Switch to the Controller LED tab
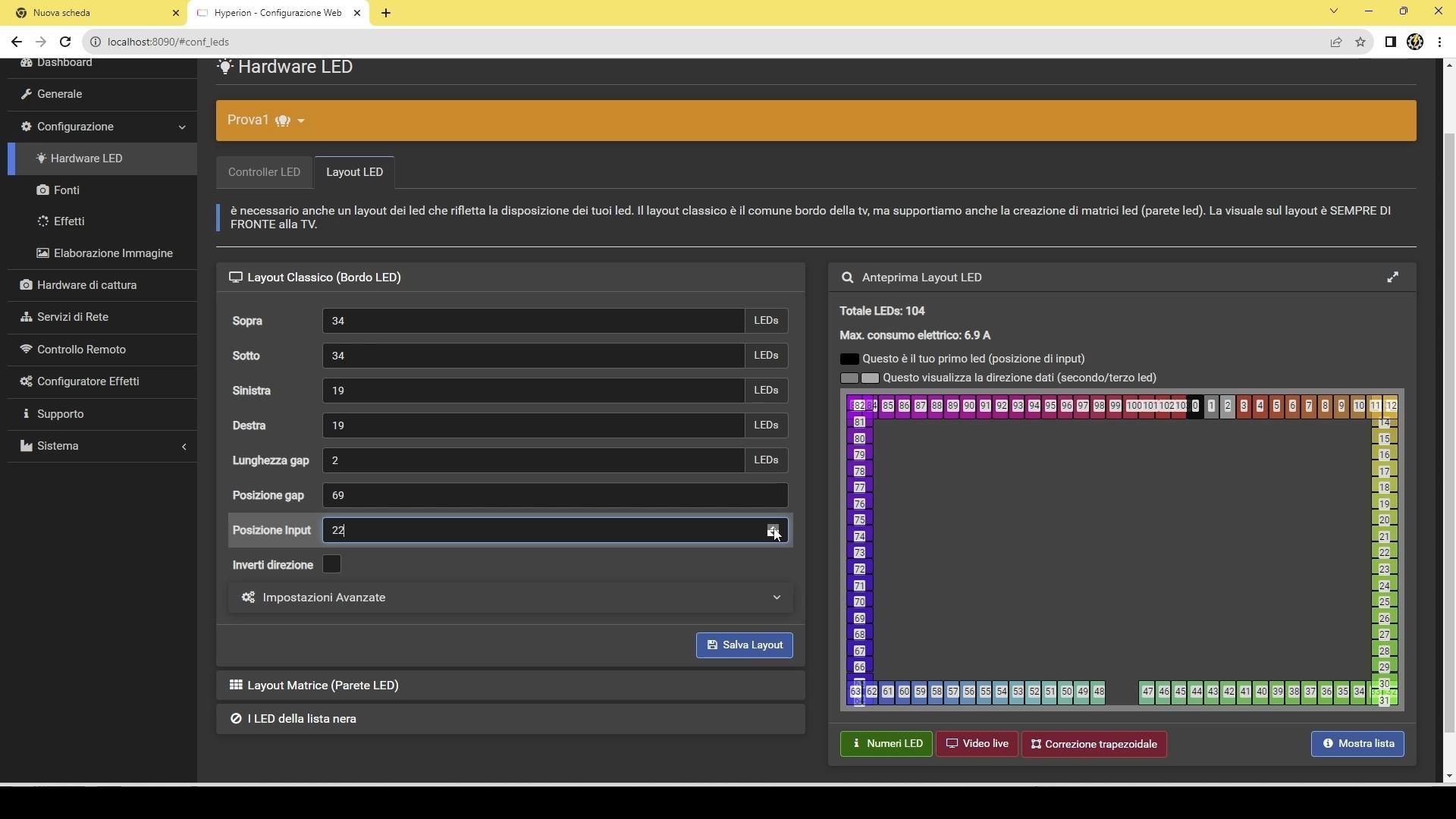Viewport: 1456px width, 819px height. (264, 172)
